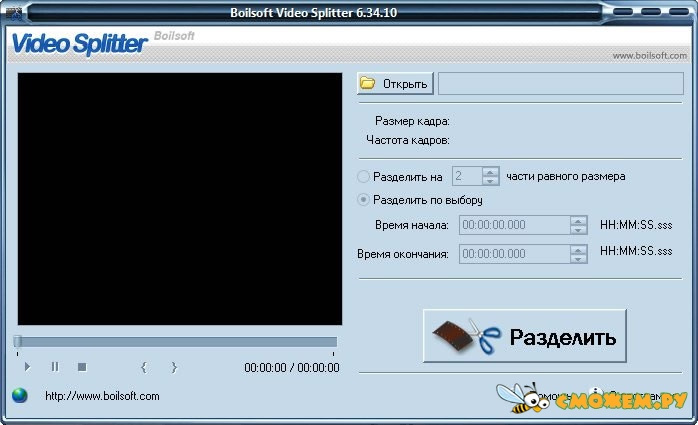Image resolution: width=698 pixels, height=425 pixels.
Task: Pause the video playback
Action: (55, 367)
